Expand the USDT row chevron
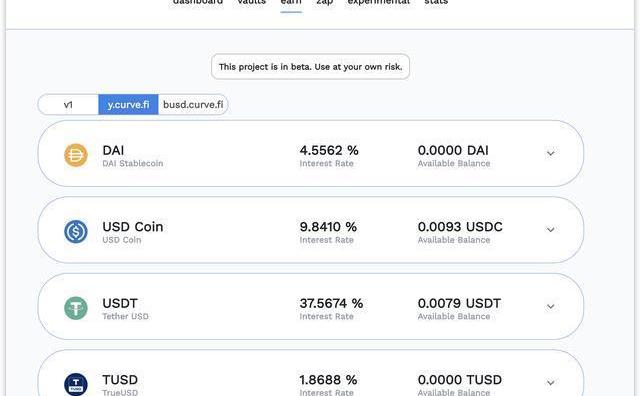Screen dimensions: 640x396 coord(551,306)
